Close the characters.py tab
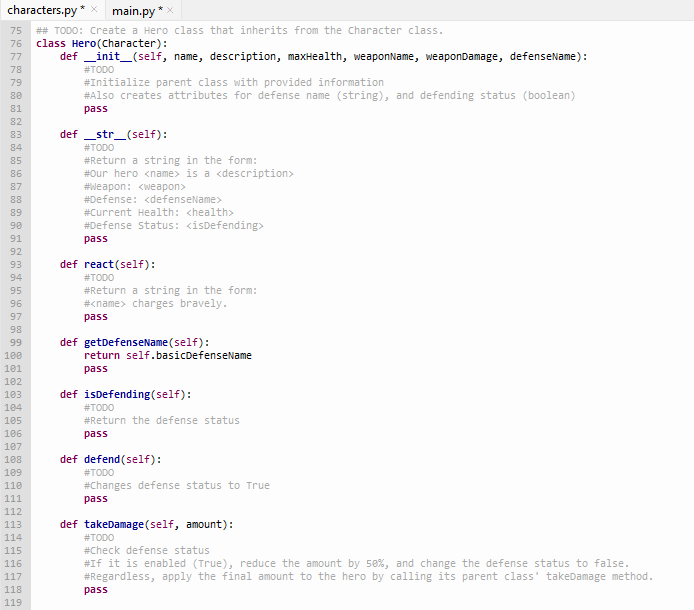 coord(94,9)
